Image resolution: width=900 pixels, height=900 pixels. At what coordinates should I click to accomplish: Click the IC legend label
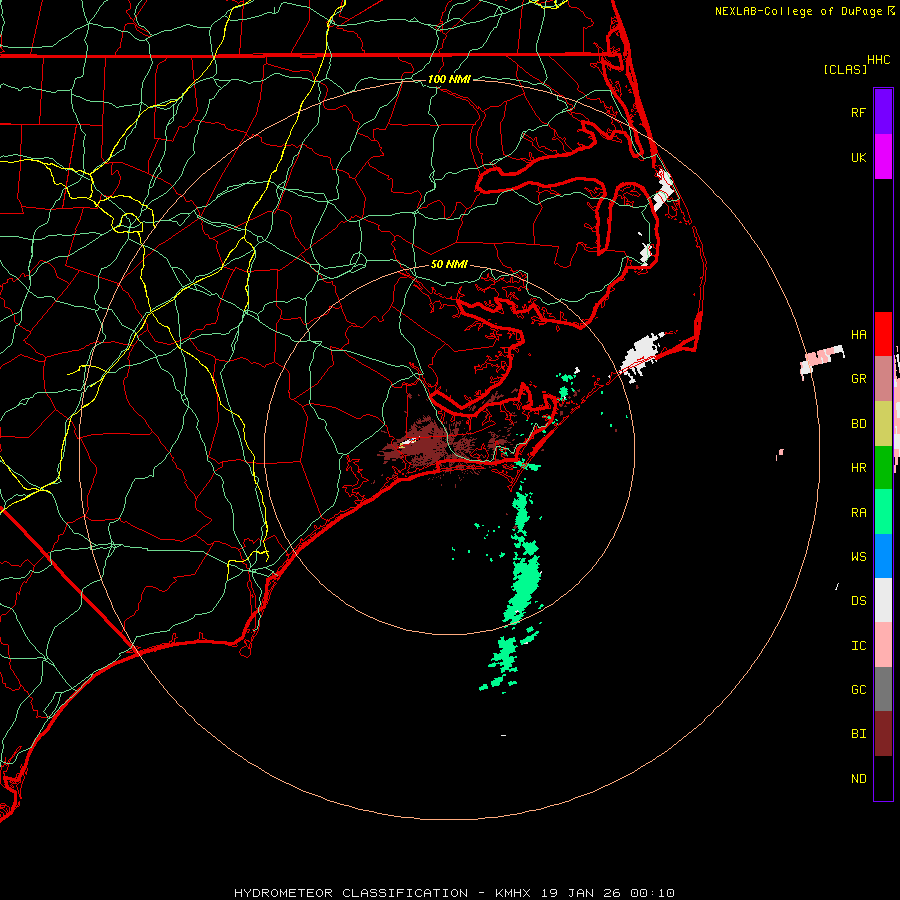coord(858,646)
